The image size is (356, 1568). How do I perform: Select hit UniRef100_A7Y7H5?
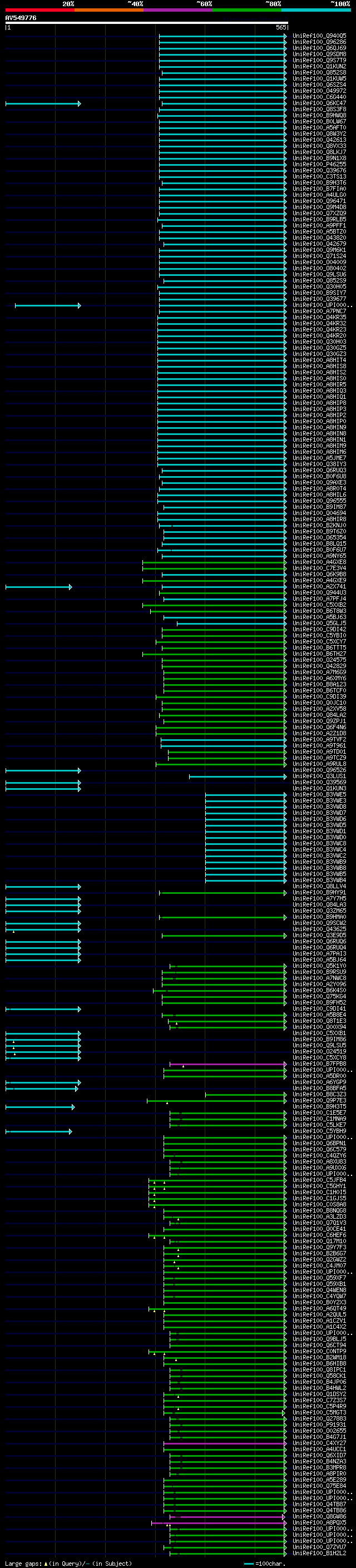[319, 898]
